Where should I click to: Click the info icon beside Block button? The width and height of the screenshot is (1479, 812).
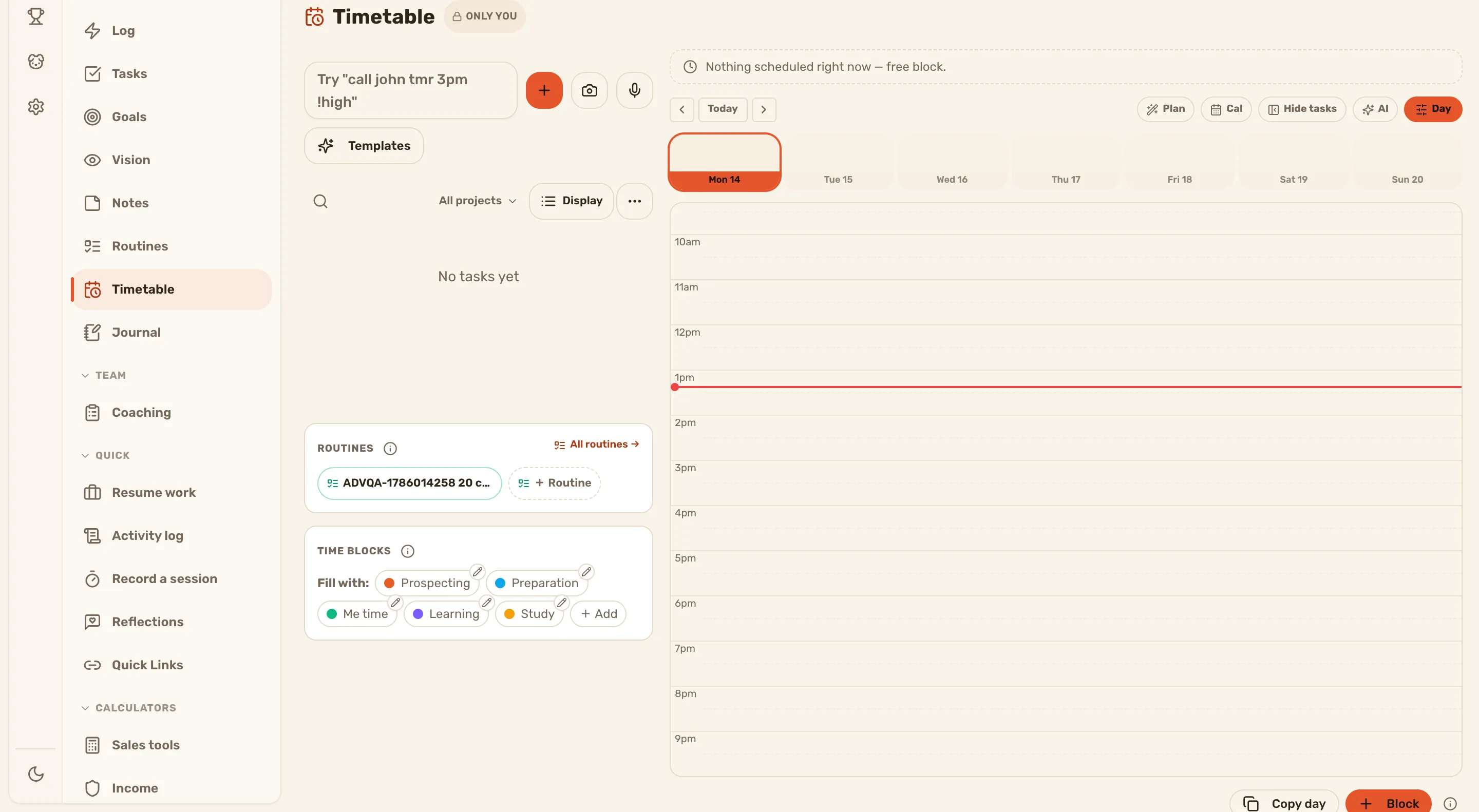click(1450, 803)
